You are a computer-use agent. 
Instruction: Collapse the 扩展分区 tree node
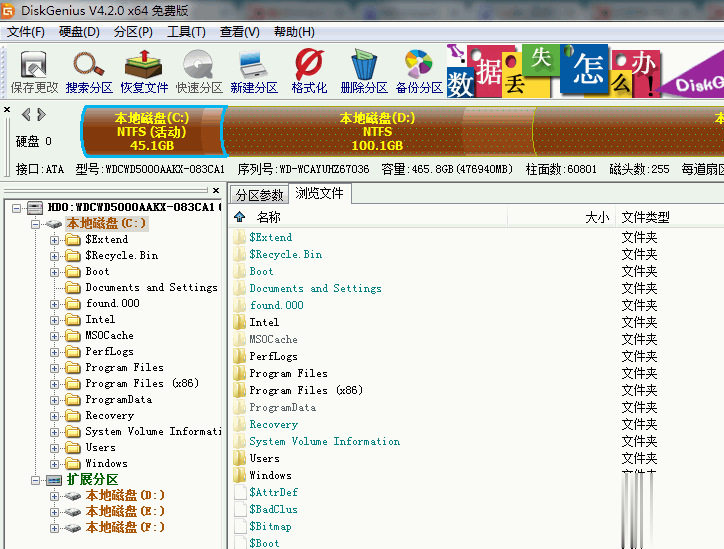pos(36,481)
